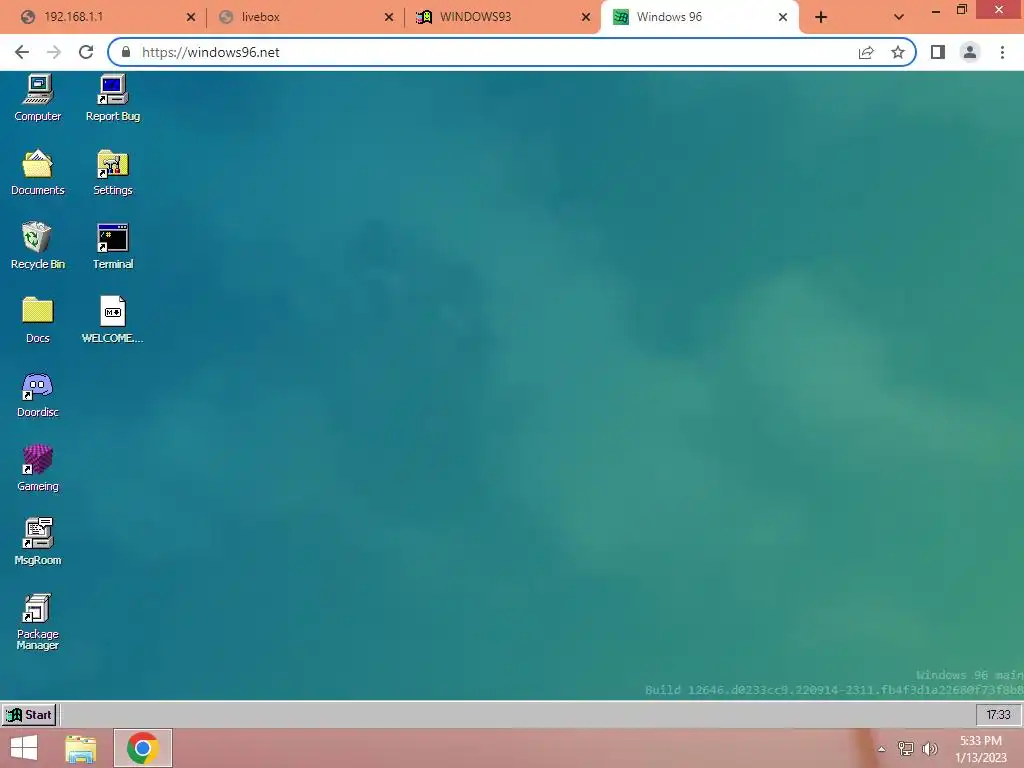Go forward in browser history
Screen dimensions: 1024x768
pos(54,52)
